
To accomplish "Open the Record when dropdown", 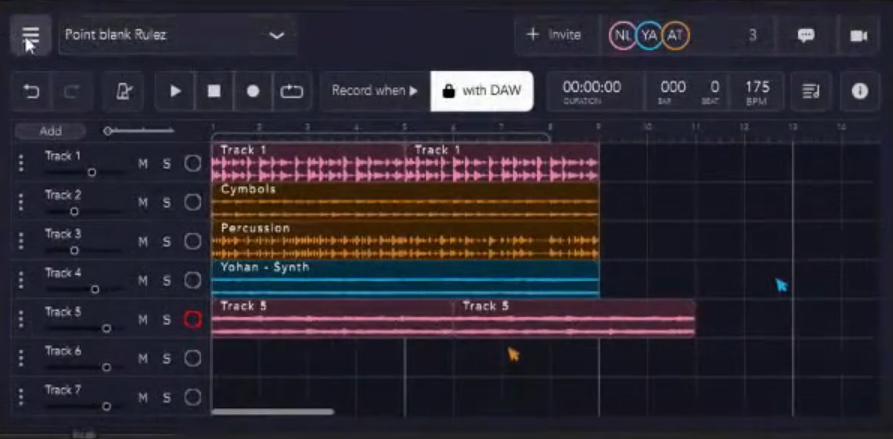I will click(x=375, y=91).
